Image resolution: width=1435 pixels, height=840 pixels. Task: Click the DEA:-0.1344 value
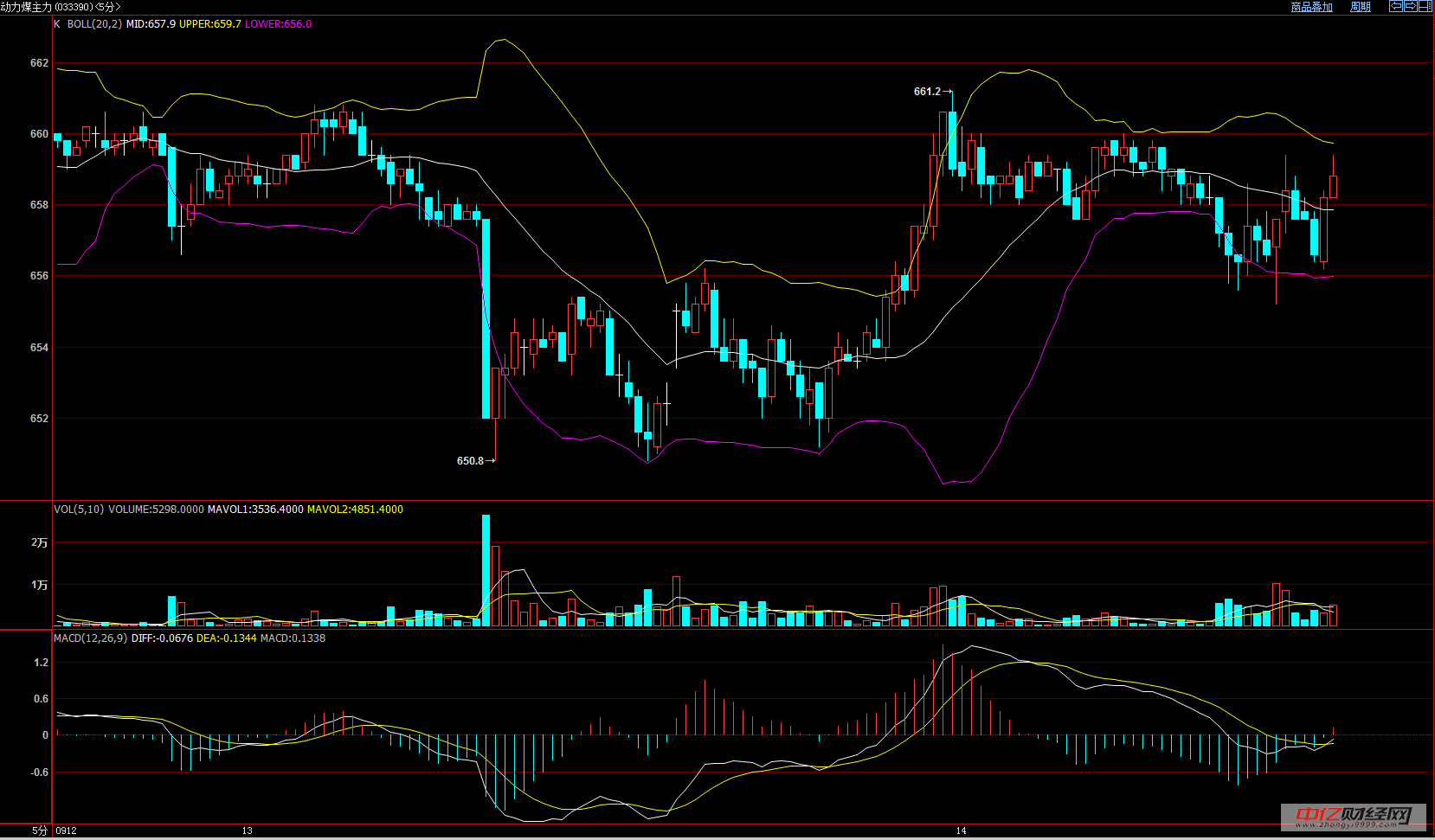(x=227, y=638)
